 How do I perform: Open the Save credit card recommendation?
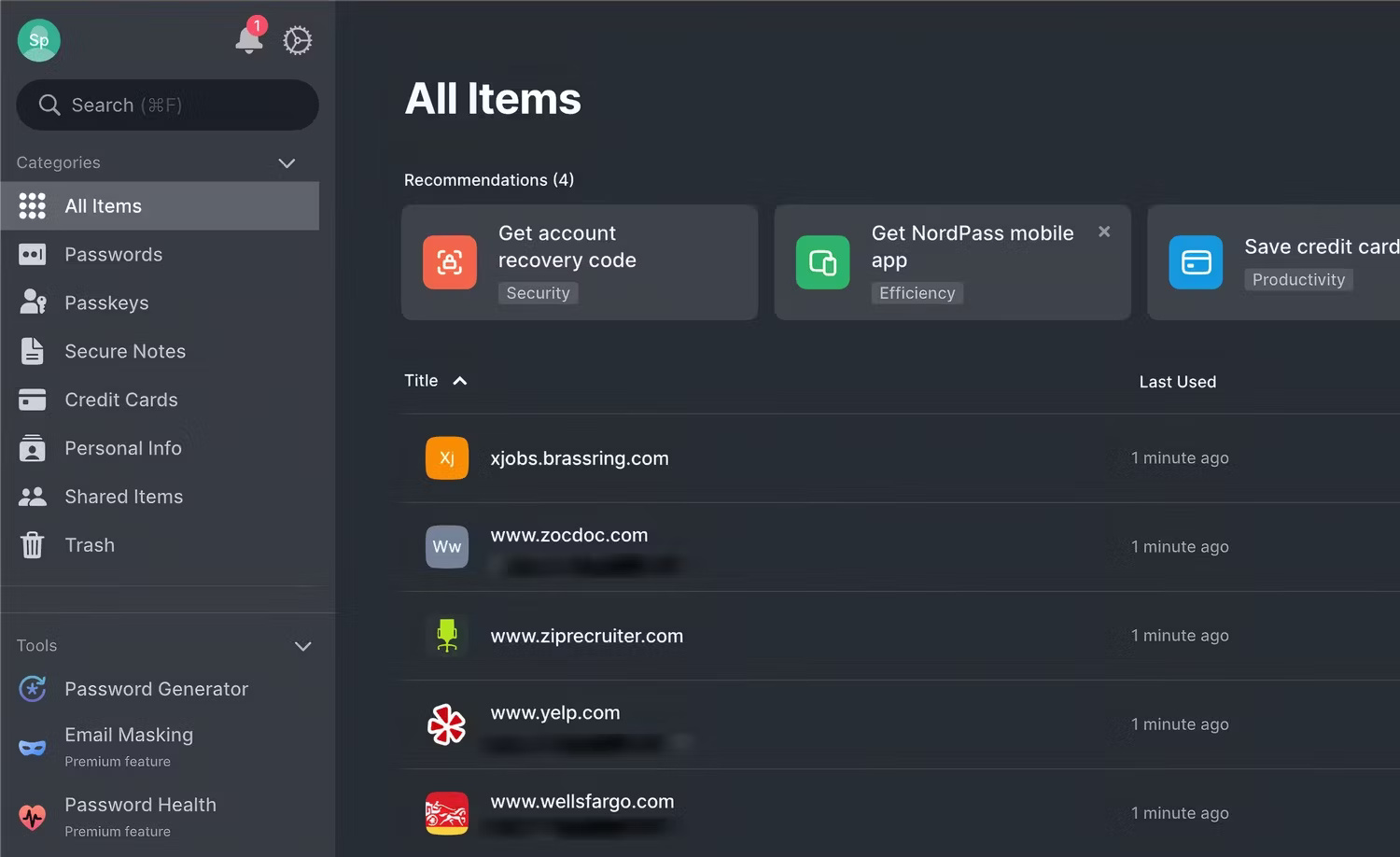pyautogui.click(x=1274, y=262)
